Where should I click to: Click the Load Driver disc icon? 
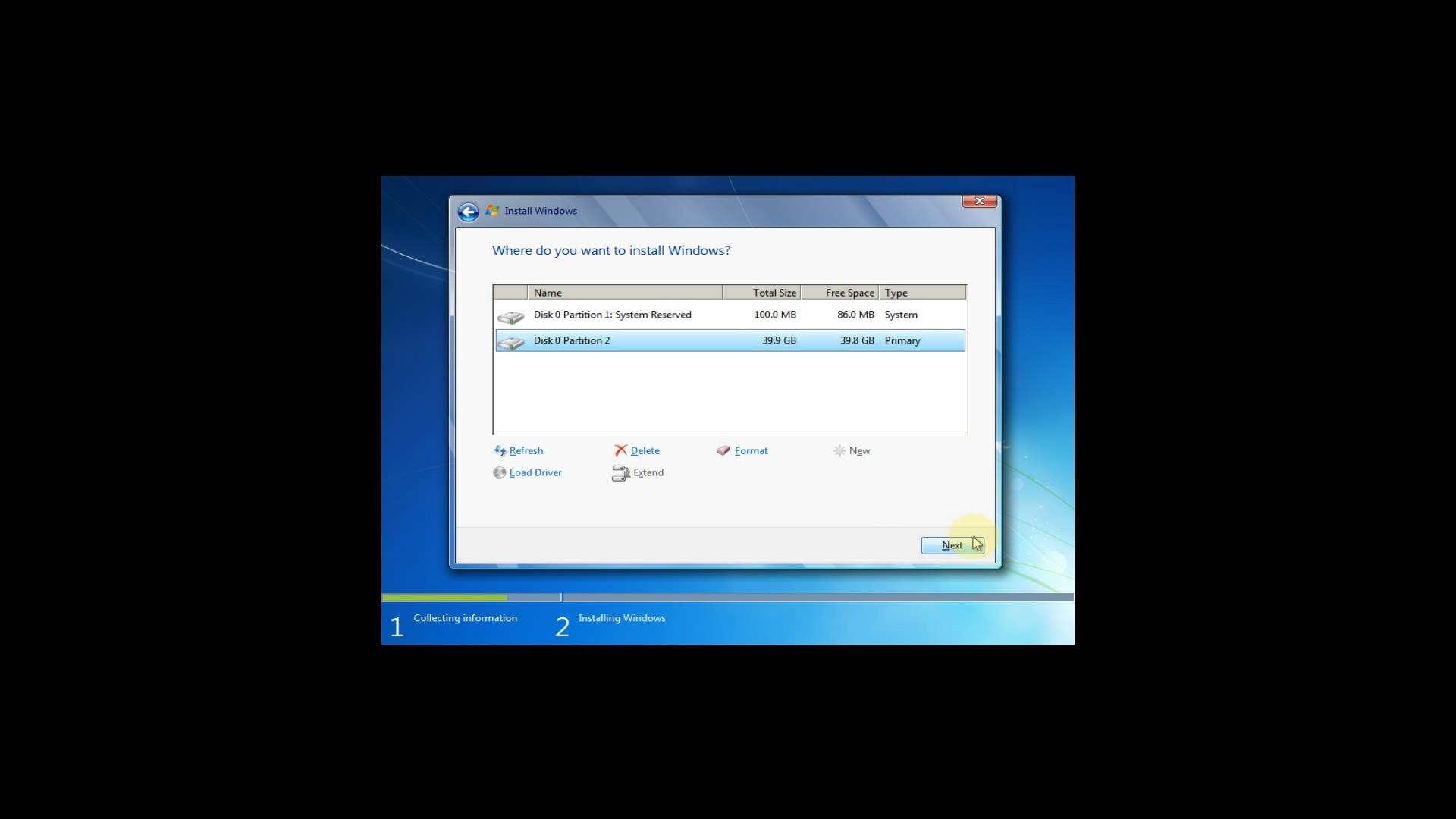pos(499,472)
